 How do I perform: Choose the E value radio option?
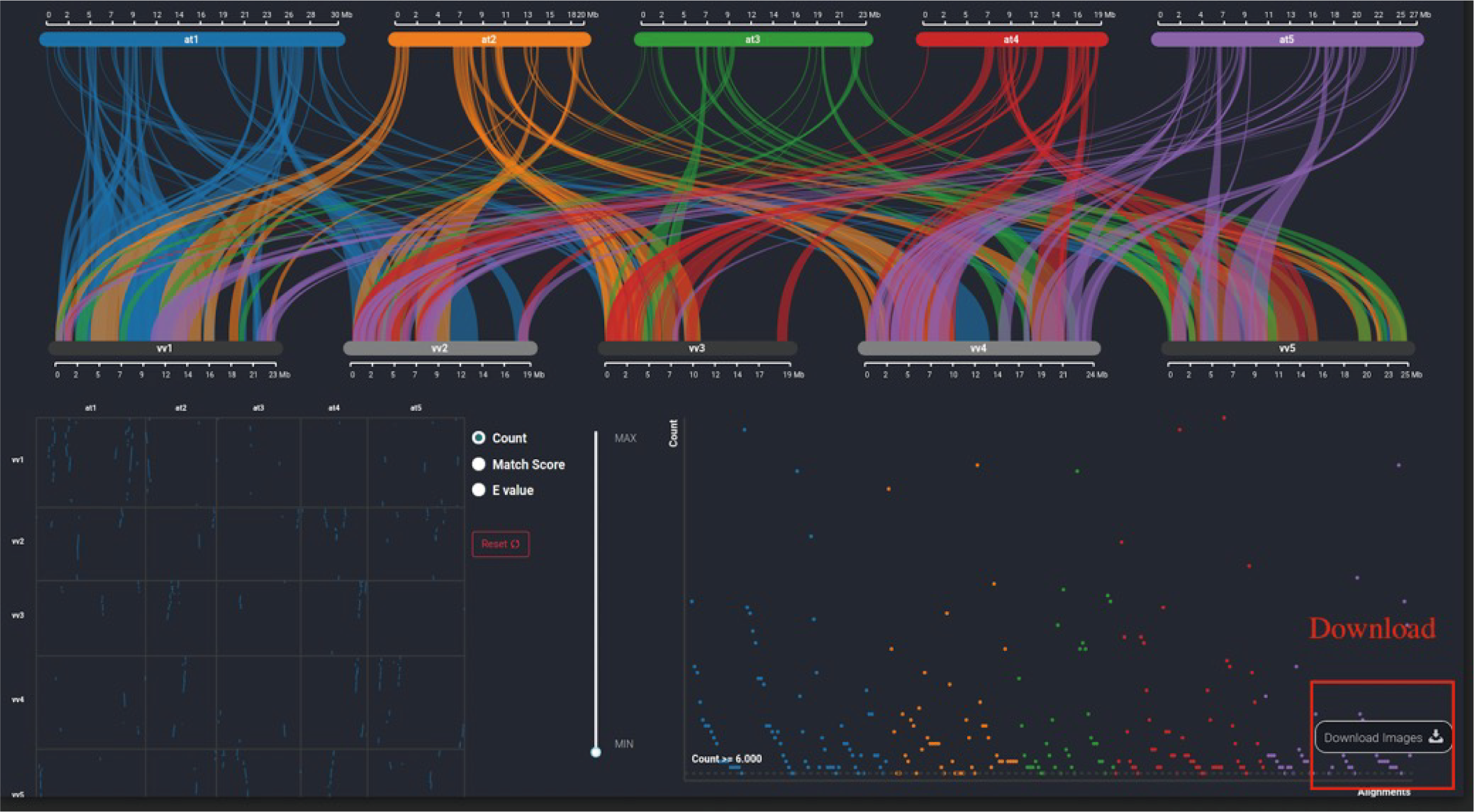[478, 489]
